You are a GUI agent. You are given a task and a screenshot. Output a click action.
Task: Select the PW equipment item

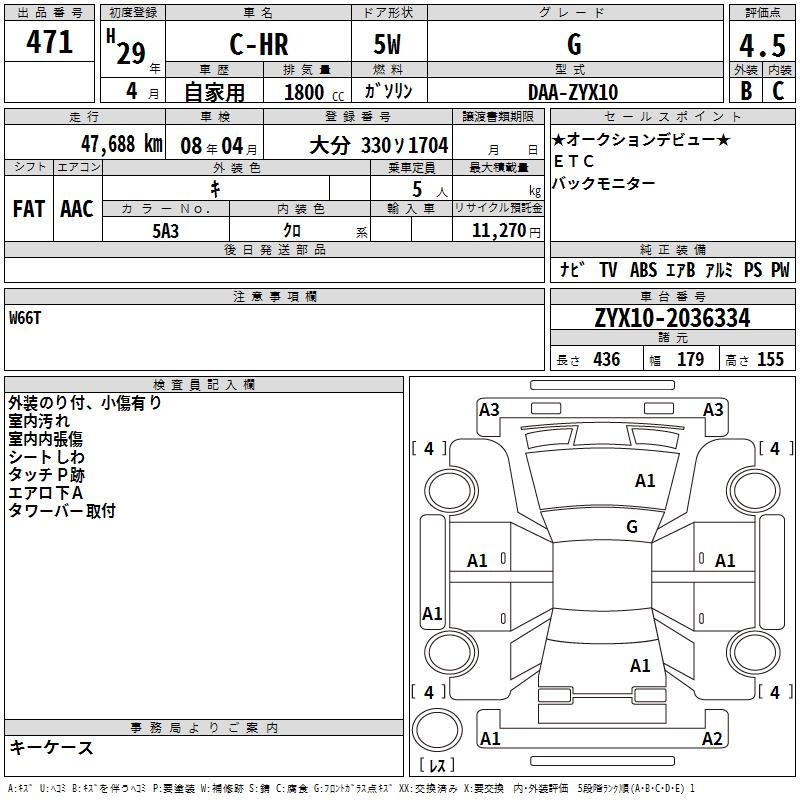(780, 270)
